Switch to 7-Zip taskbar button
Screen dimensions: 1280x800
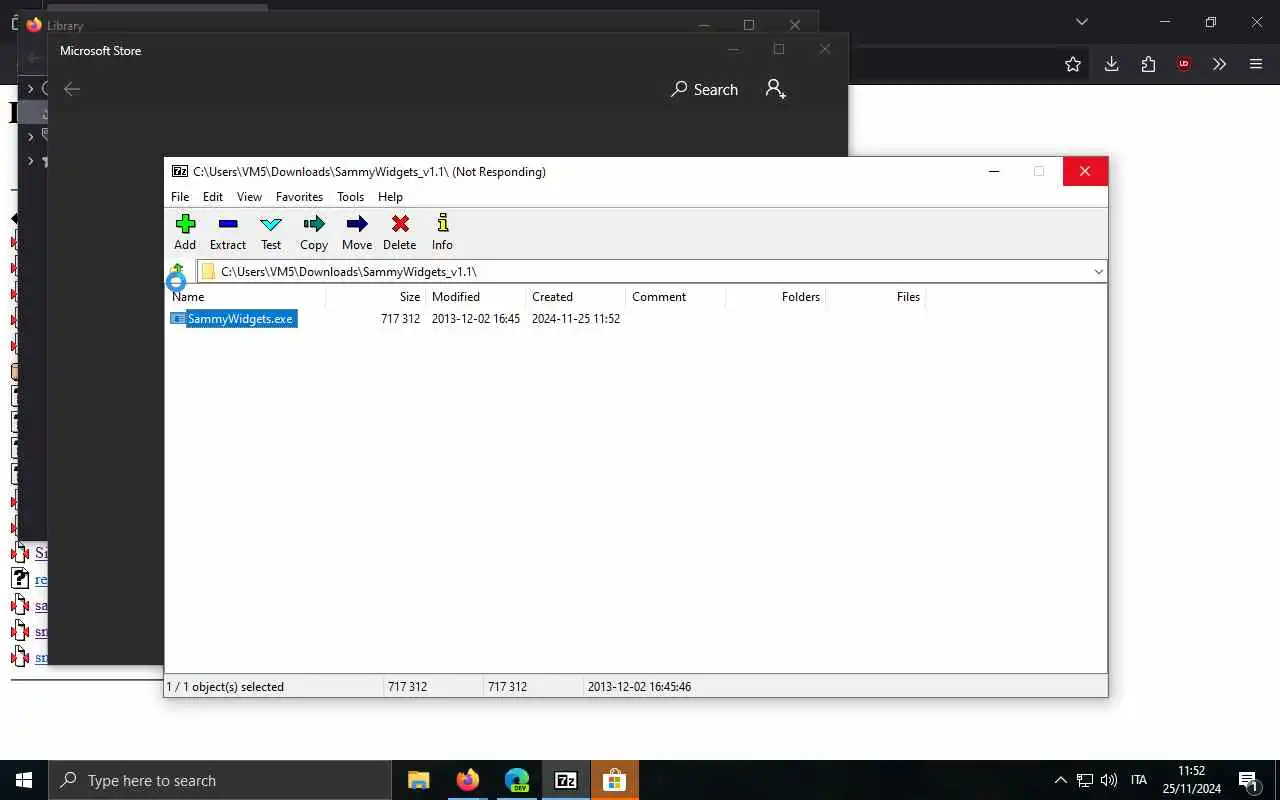pos(566,780)
